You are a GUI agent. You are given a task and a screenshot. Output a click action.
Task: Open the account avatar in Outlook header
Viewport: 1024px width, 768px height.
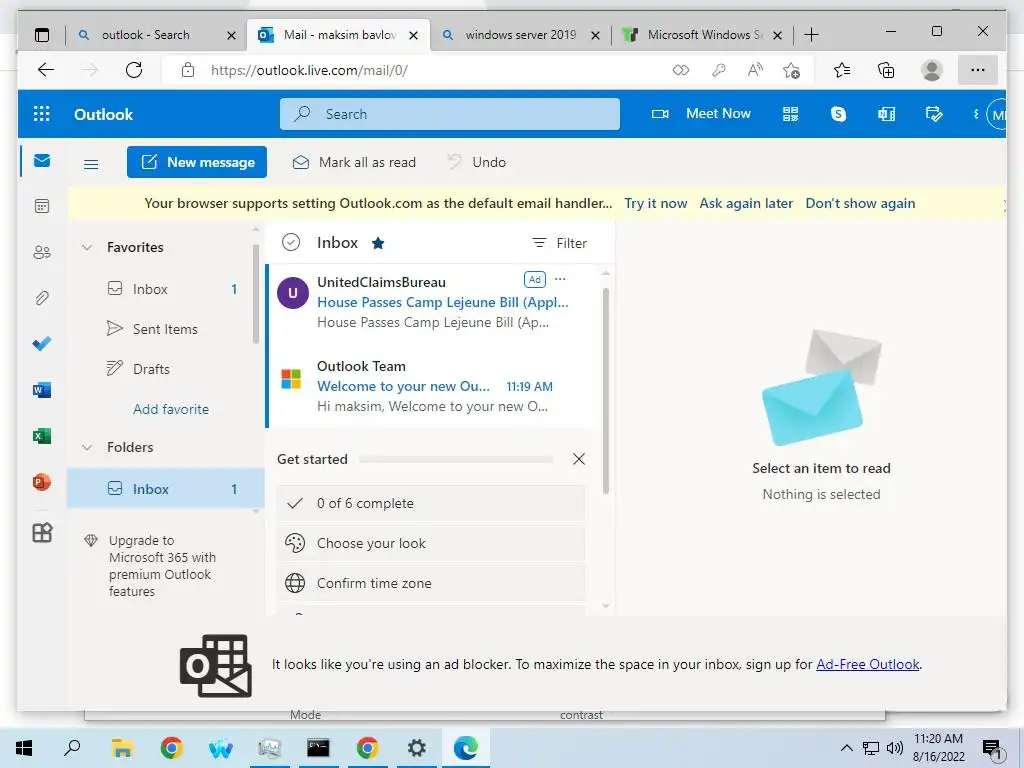997,115
